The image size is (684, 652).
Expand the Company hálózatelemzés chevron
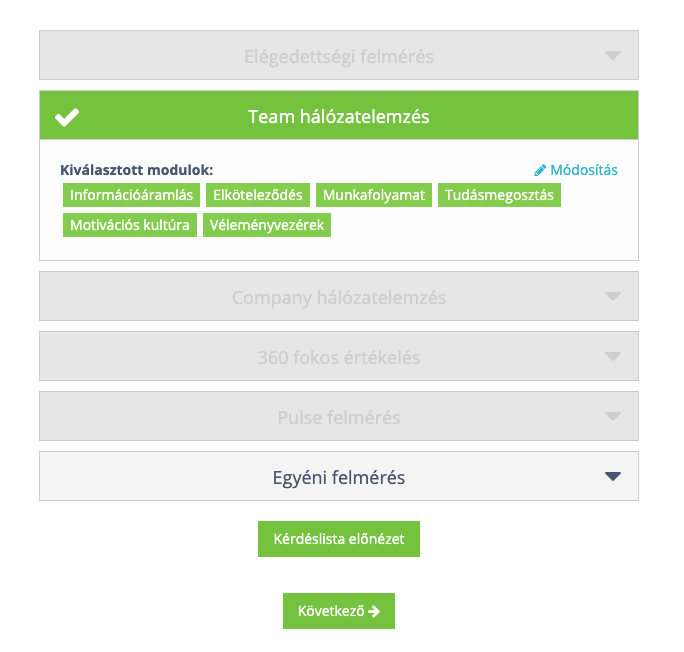613,297
